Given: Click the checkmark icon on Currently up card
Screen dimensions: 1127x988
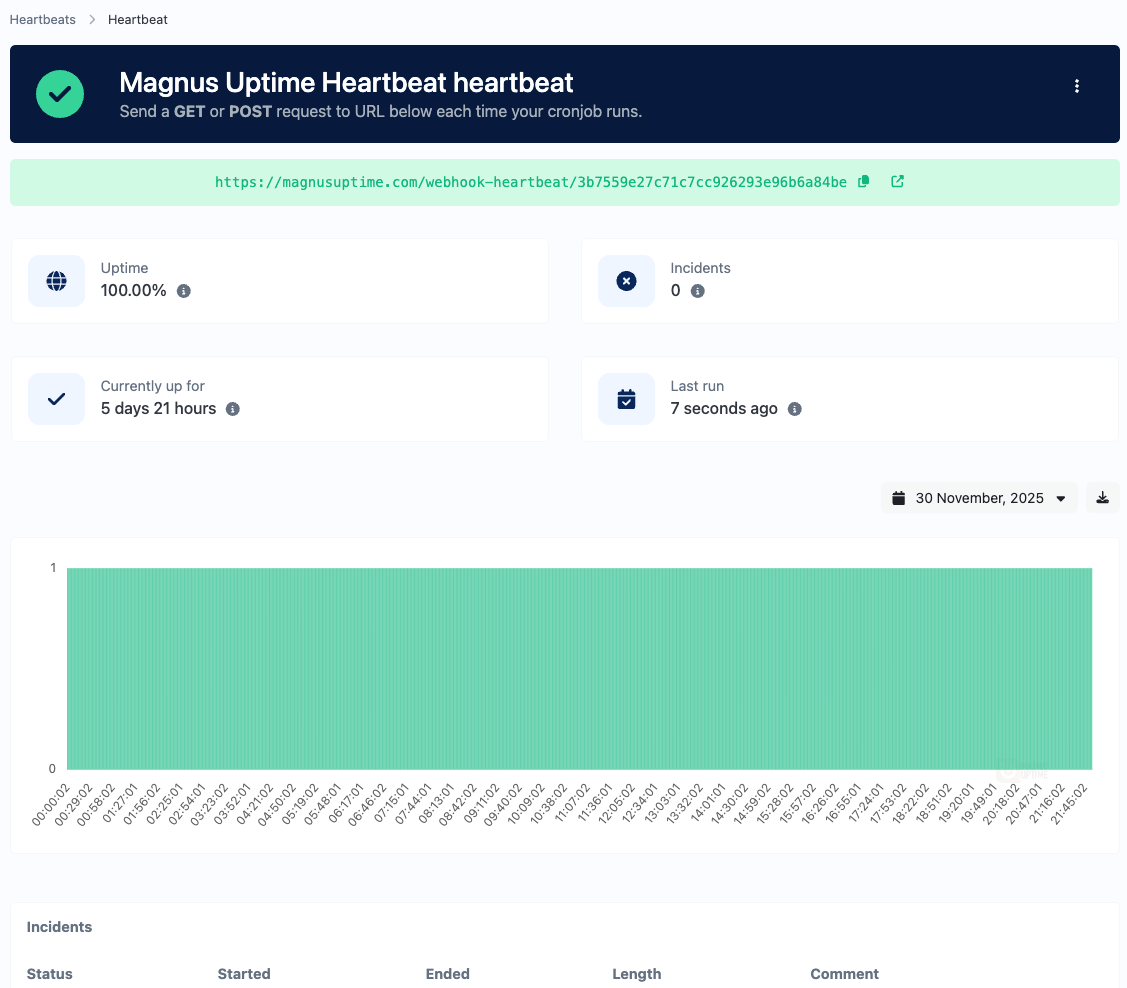Looking at the screenshot, I should [x=56, y=399].
